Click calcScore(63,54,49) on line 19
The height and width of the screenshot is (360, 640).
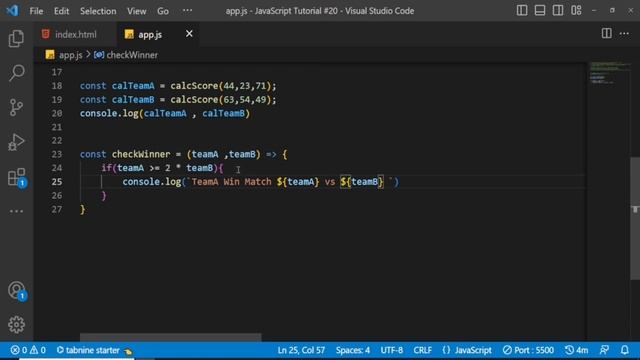[220, 100]
